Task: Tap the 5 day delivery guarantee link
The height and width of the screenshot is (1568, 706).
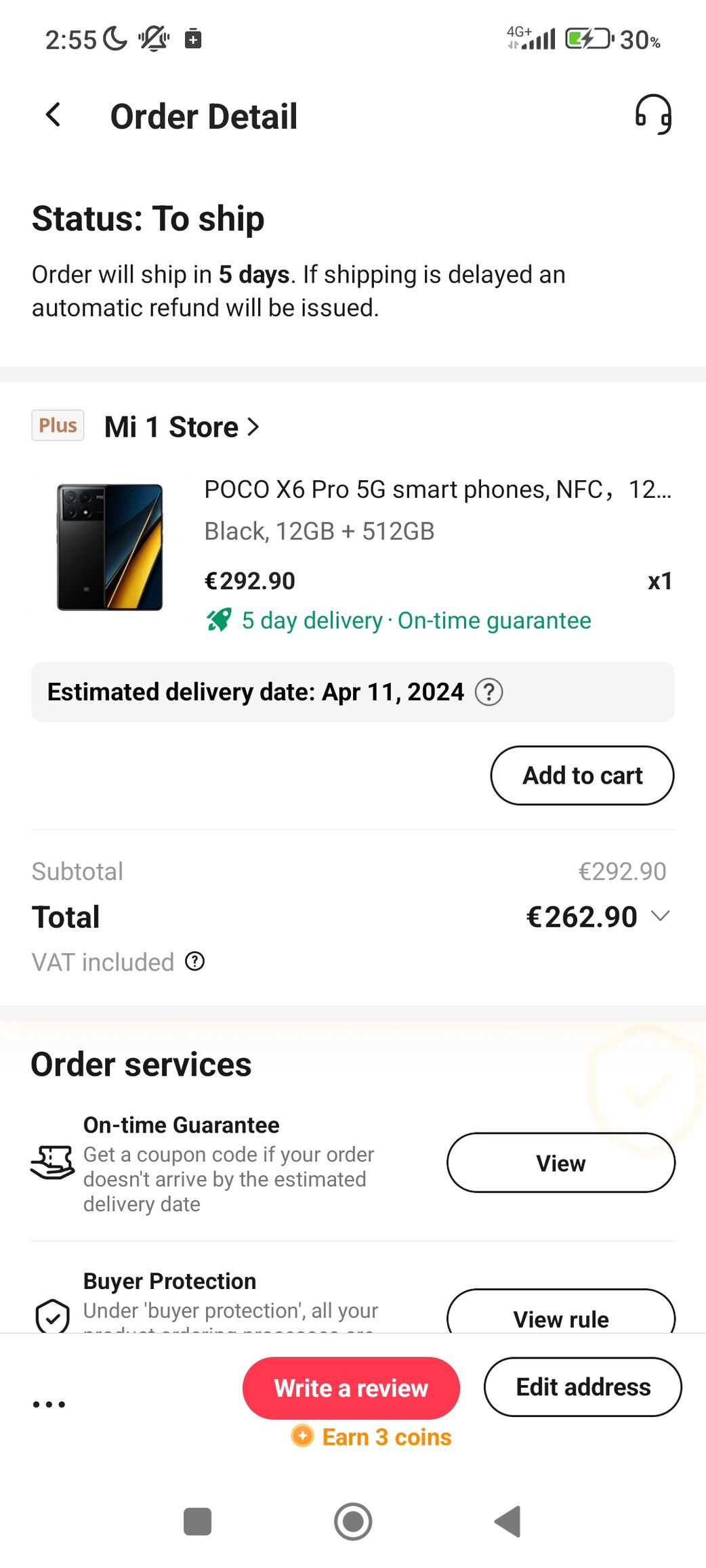Action: 416,620
